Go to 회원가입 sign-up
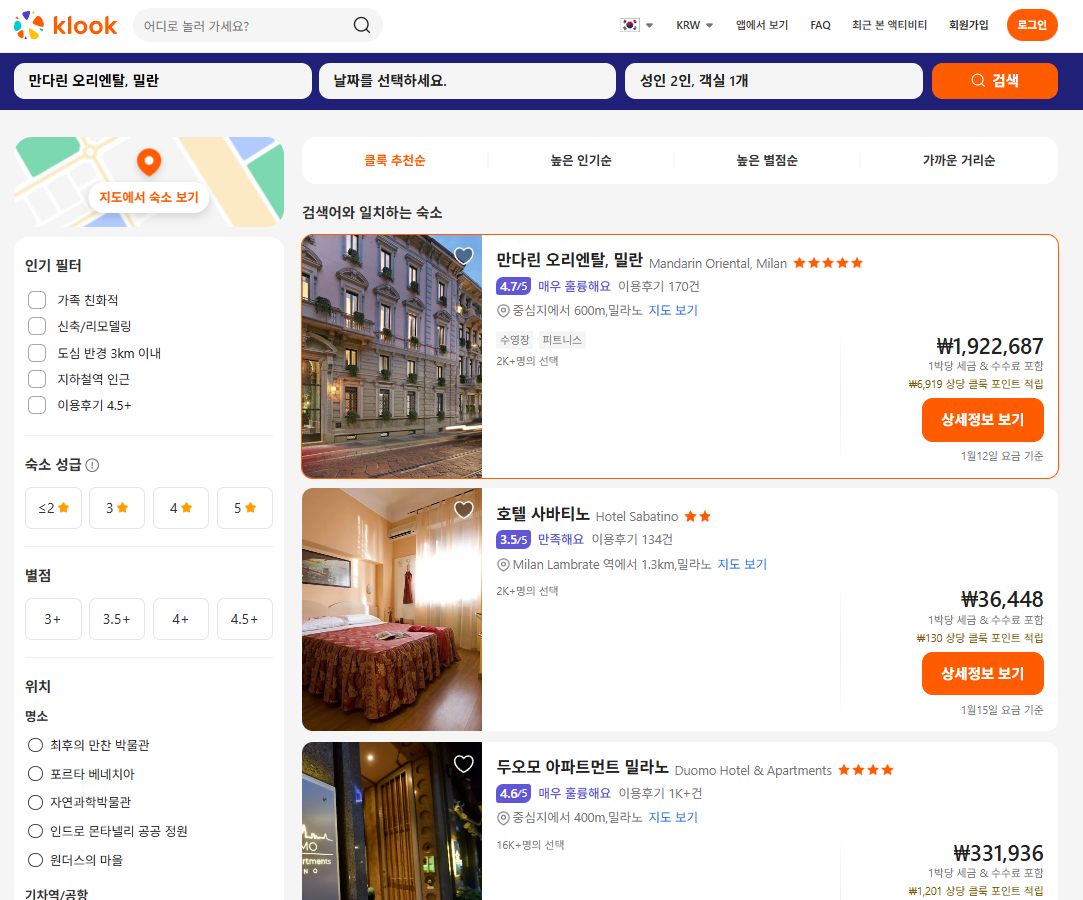This screenshot has width=1083, height=900. (968, 25)
